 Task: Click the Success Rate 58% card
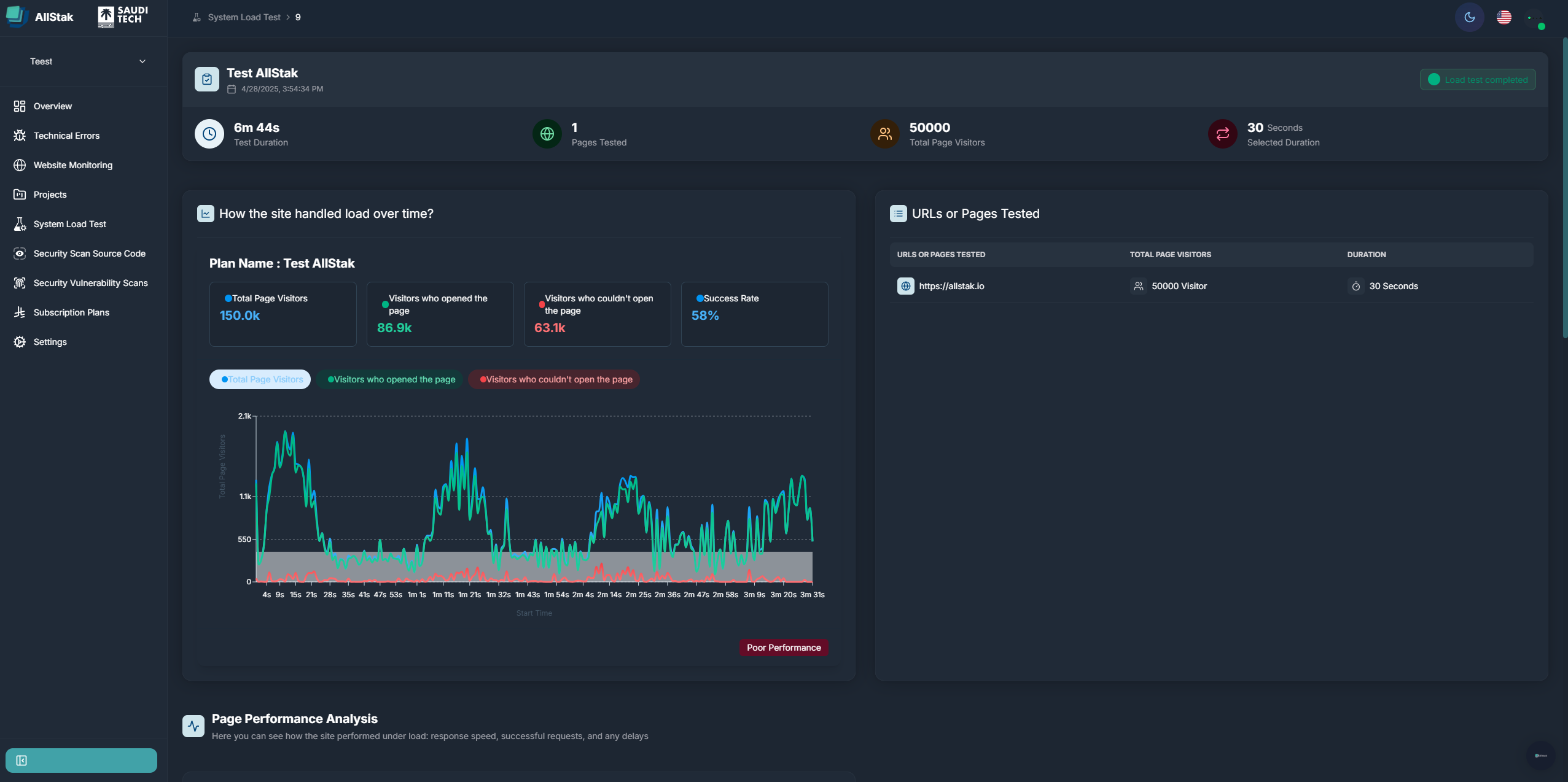pos(755,314)
